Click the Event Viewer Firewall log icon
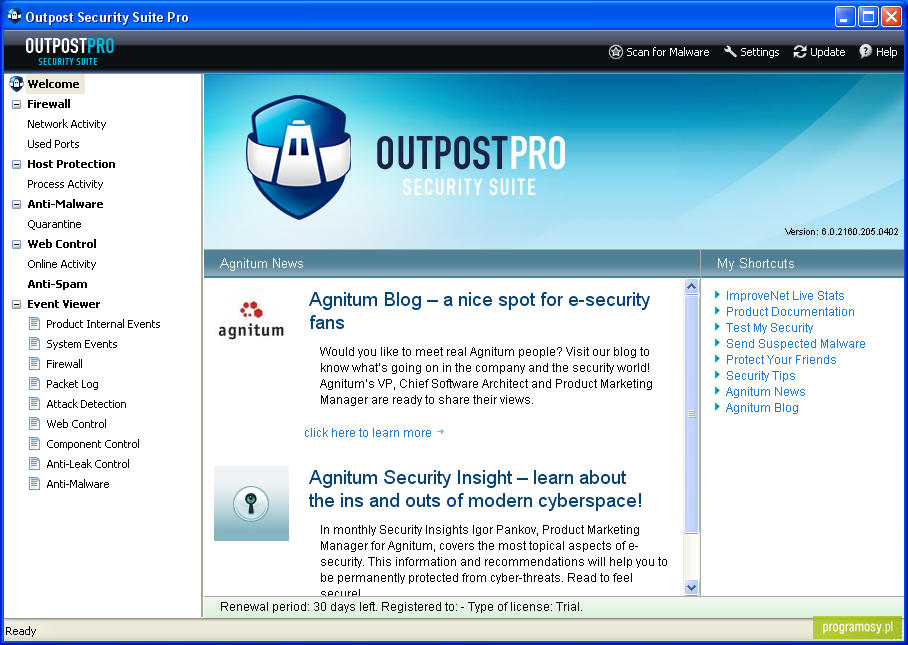Viewport: 908px width, 645px height. tap(35, 364)
